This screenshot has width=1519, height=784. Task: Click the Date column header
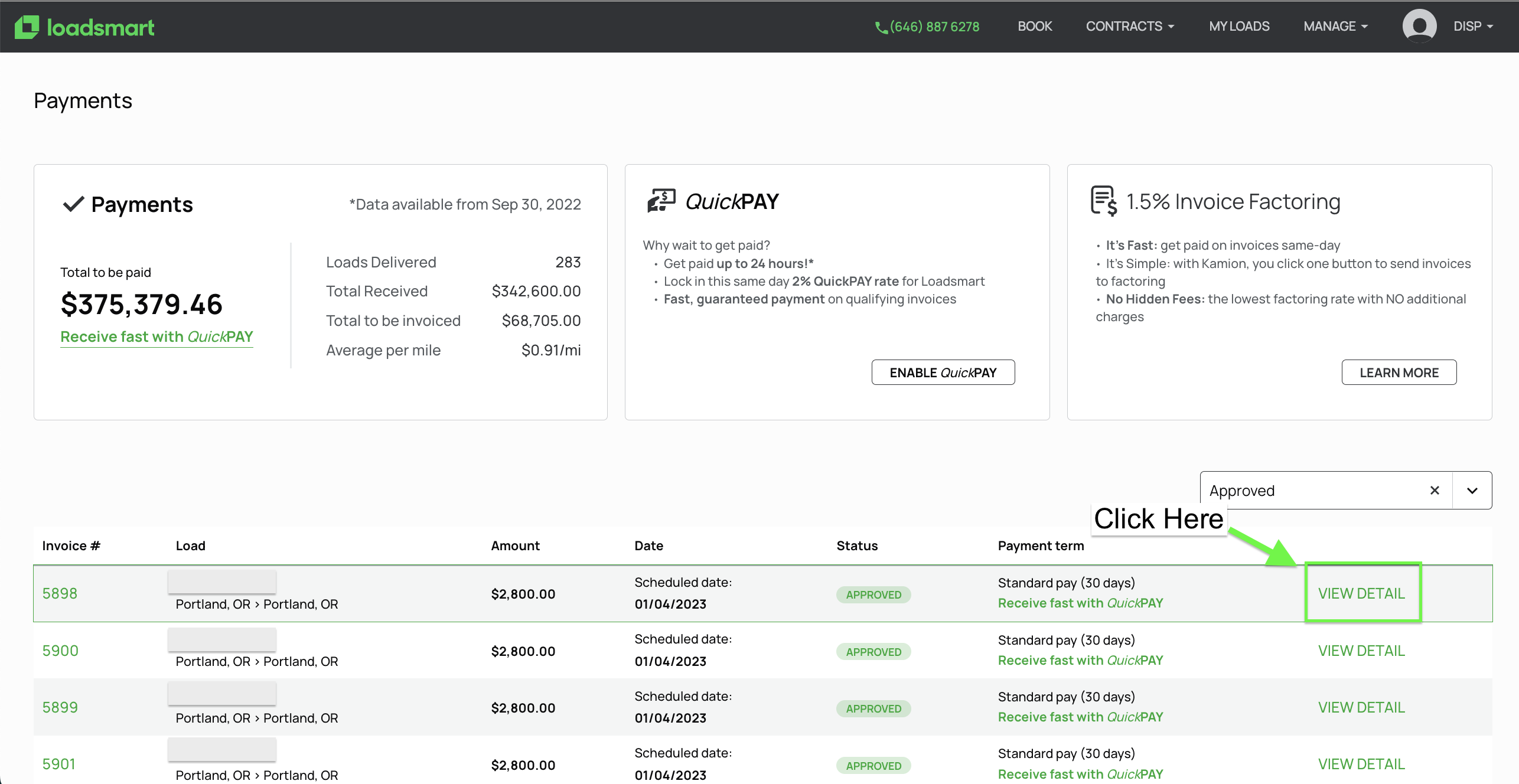(x=649, y=545)
